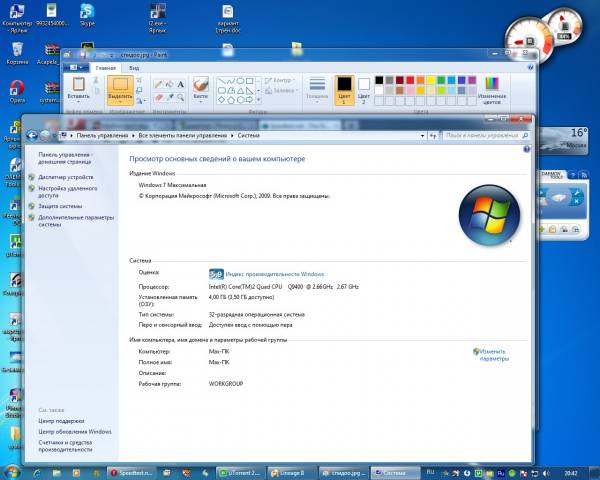Click the weather gadget showing 16°
The height and width of the screenshot is (480, 600).
click(x=562, y=140)
